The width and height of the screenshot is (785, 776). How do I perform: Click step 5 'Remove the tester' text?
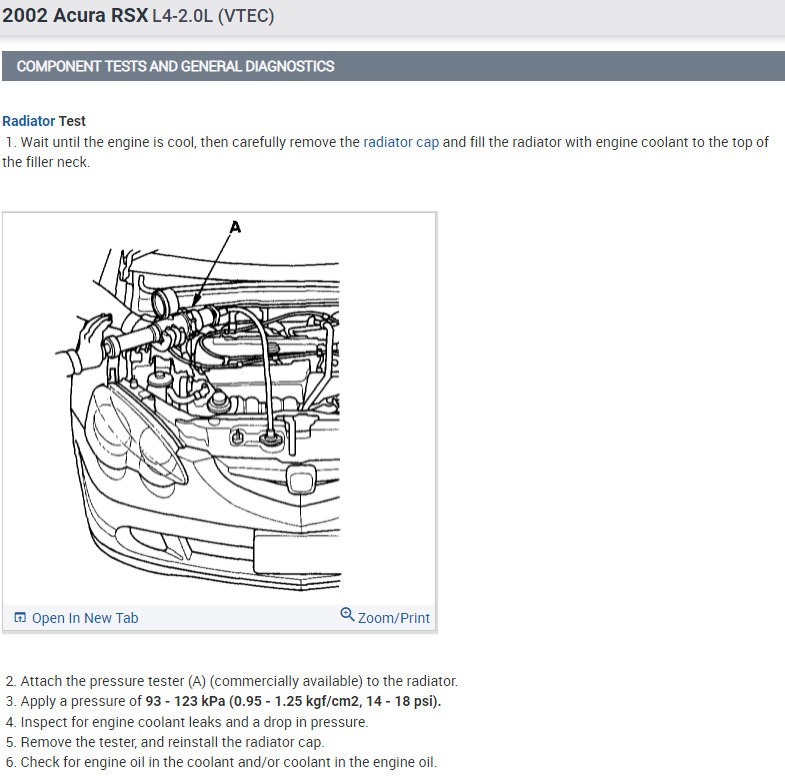tap(165, 742)
